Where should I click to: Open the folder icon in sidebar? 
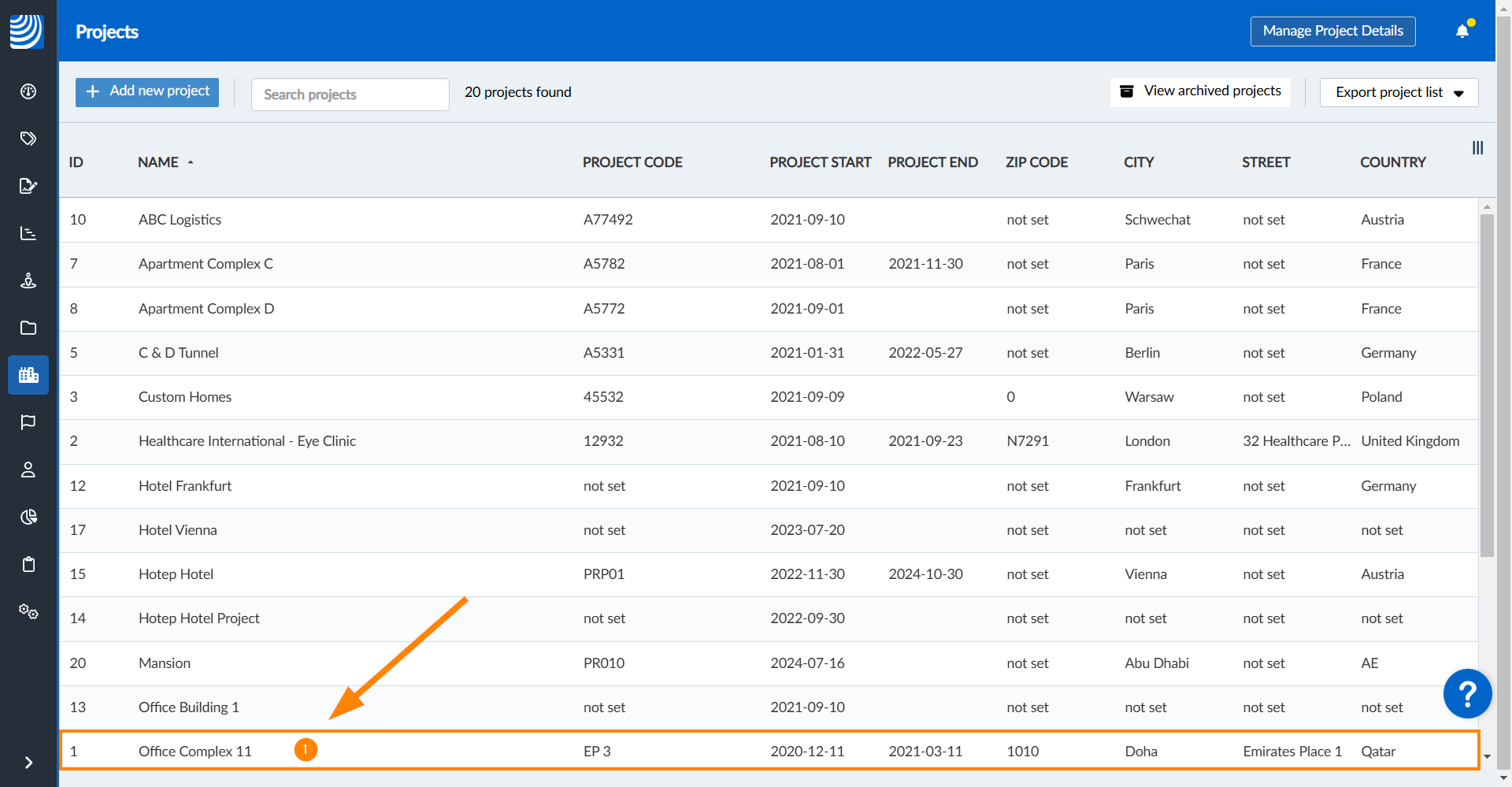coord(28,328)
